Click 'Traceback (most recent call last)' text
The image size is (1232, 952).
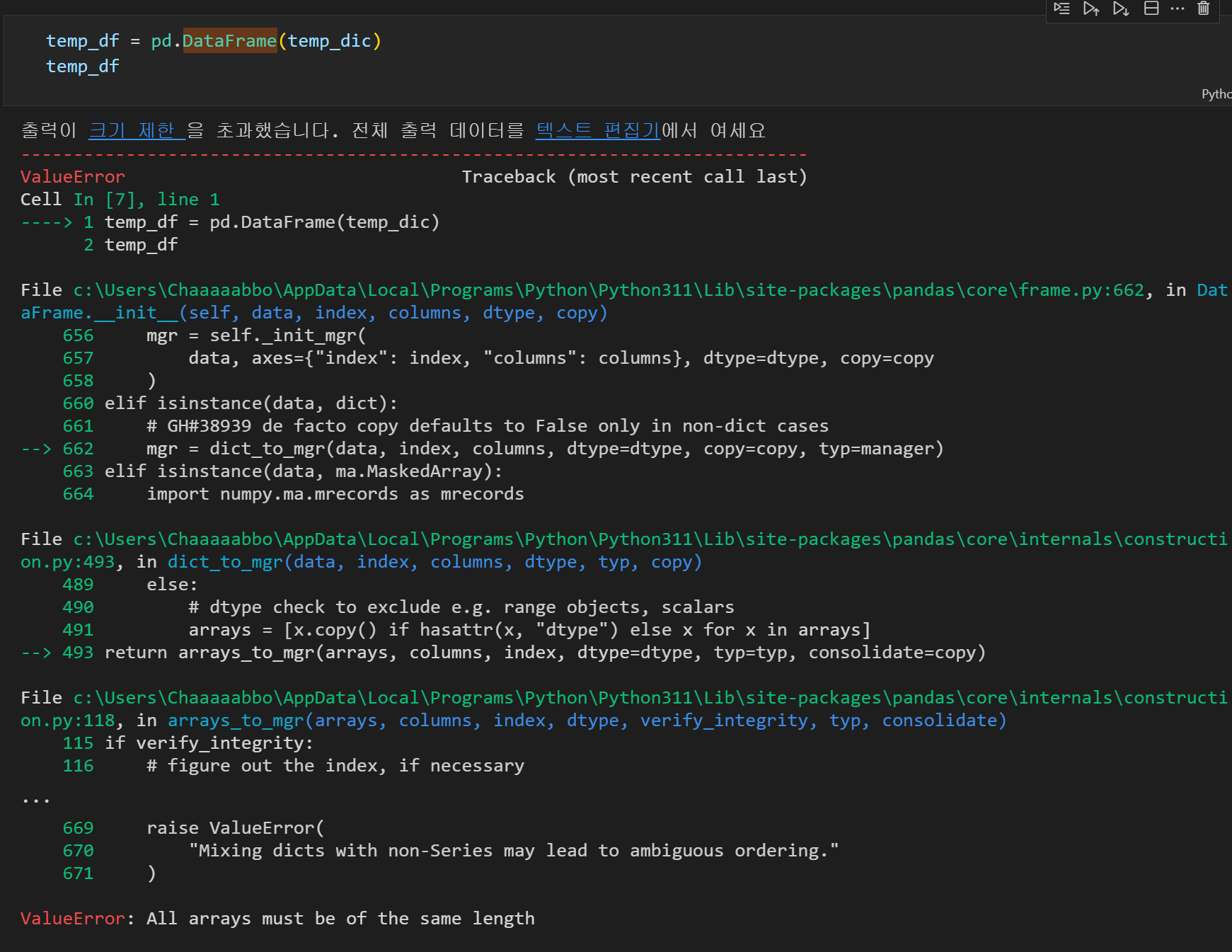pyautogui.click(x=635, y=177)
